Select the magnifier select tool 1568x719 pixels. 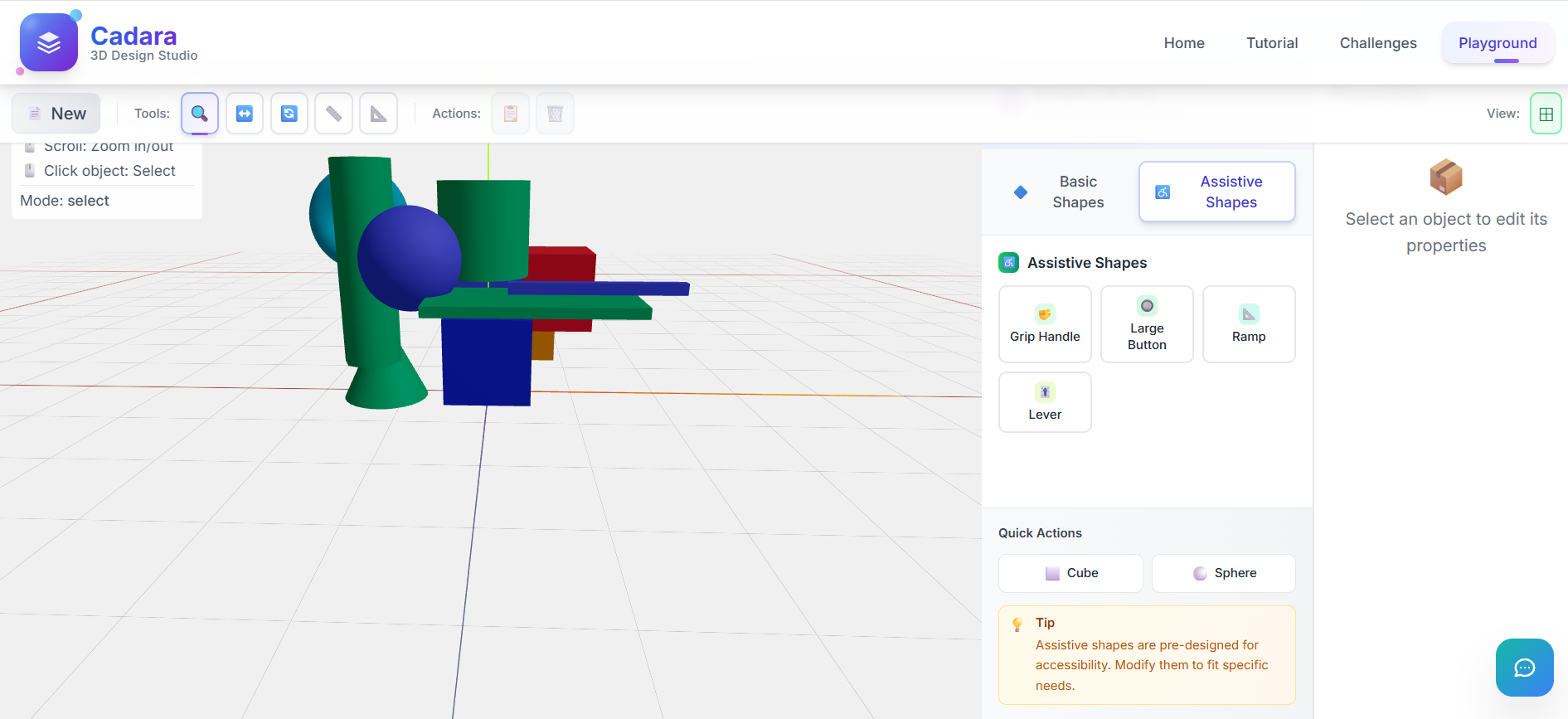[x=200, y=114]
